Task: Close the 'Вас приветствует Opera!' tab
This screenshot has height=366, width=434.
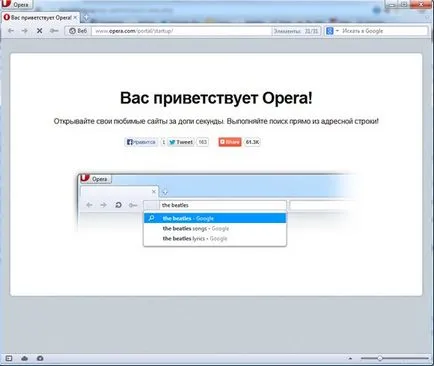Action: point(75,17)
